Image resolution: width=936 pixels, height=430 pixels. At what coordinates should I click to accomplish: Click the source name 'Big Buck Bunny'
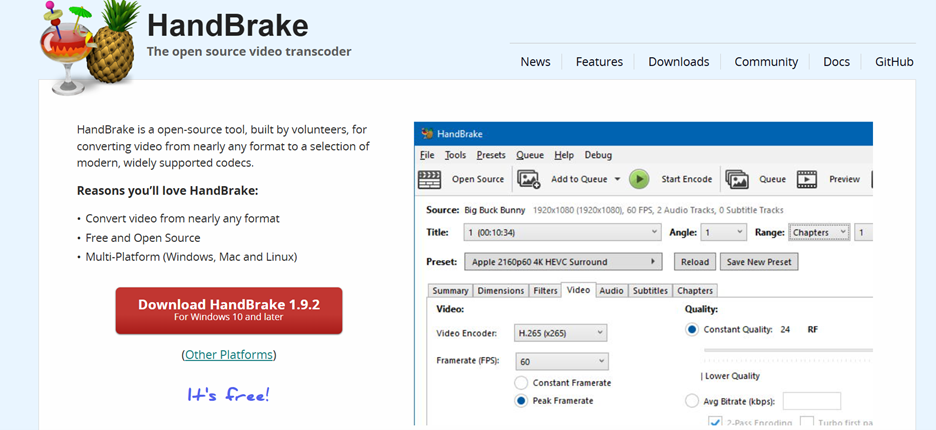click(494, 210)
